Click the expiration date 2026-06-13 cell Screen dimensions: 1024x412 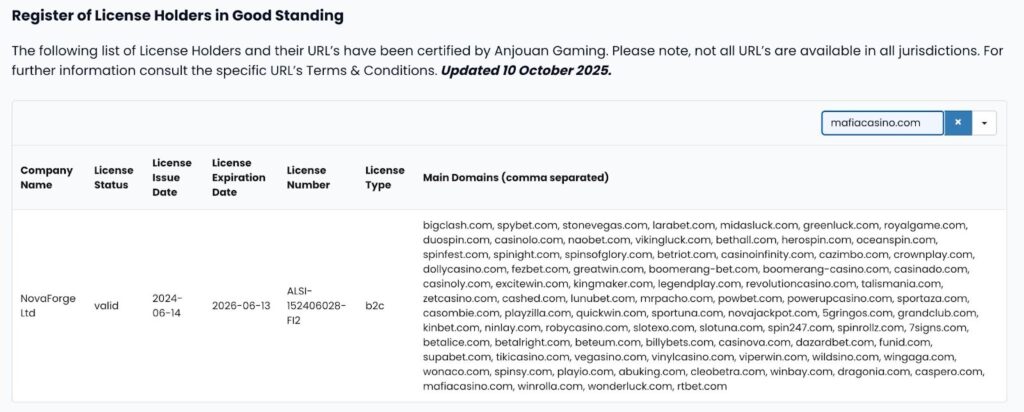click(x=240, y=305)
